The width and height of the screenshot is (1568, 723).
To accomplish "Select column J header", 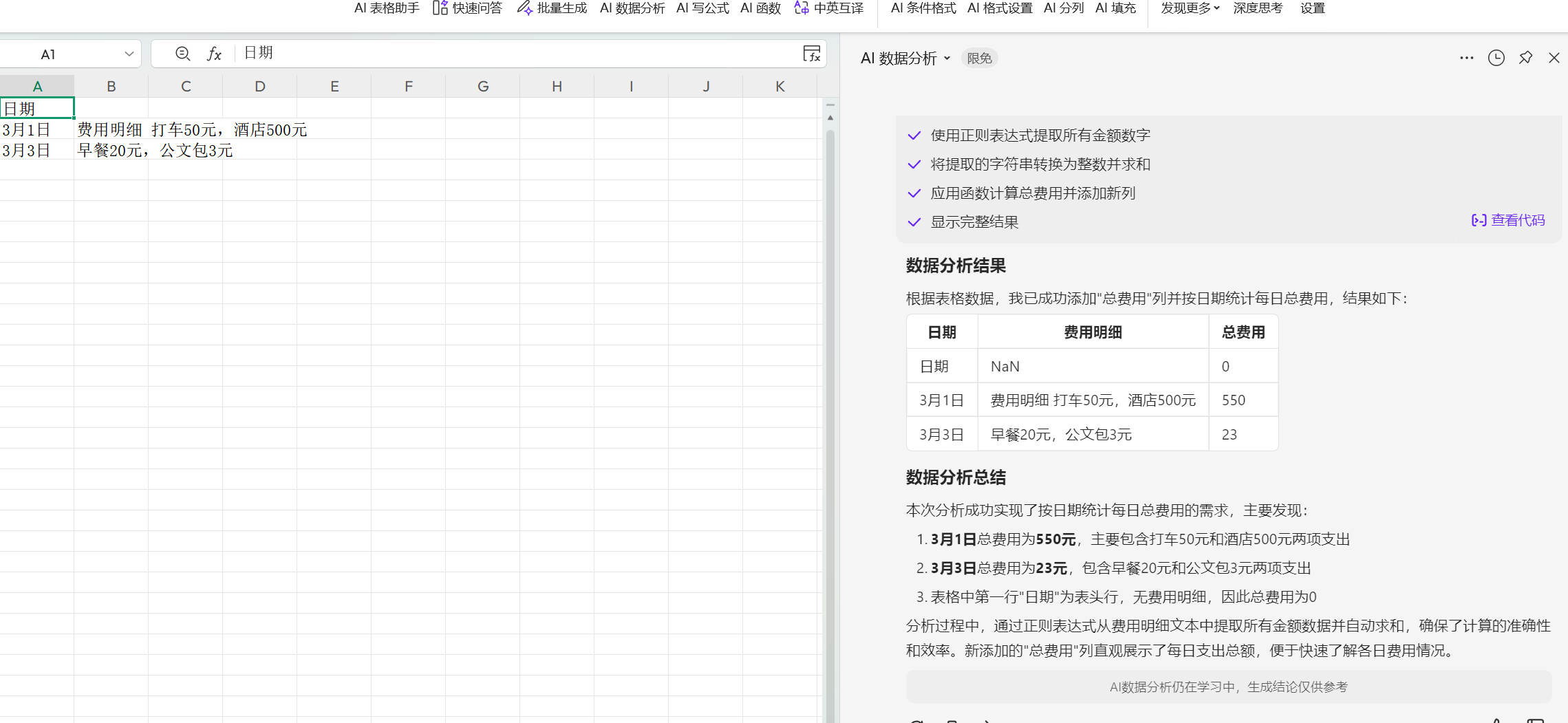I will click(706, 86).
